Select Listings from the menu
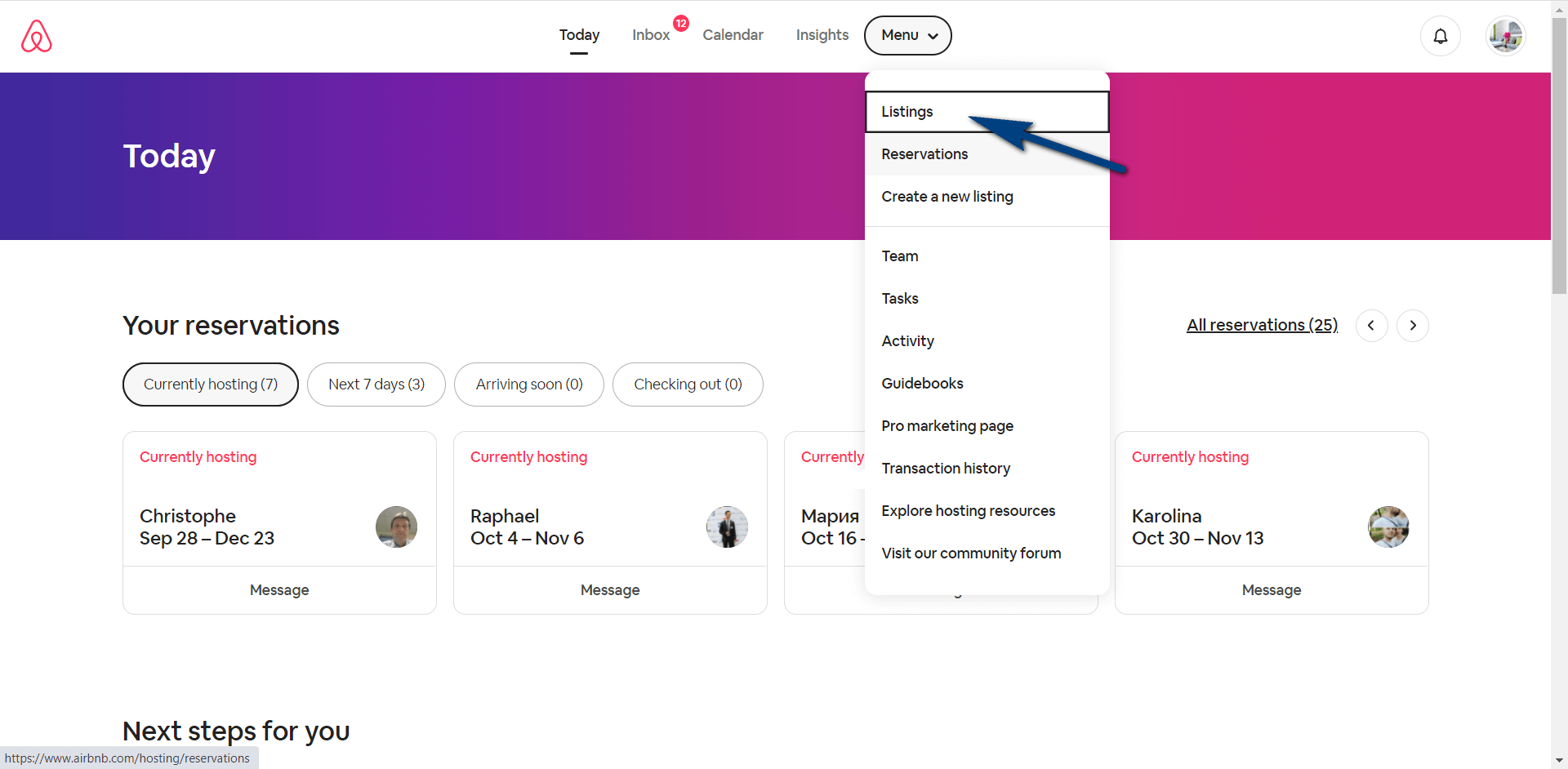The width and height of the screenshot is (1568, 769). [x=987, y=112]
